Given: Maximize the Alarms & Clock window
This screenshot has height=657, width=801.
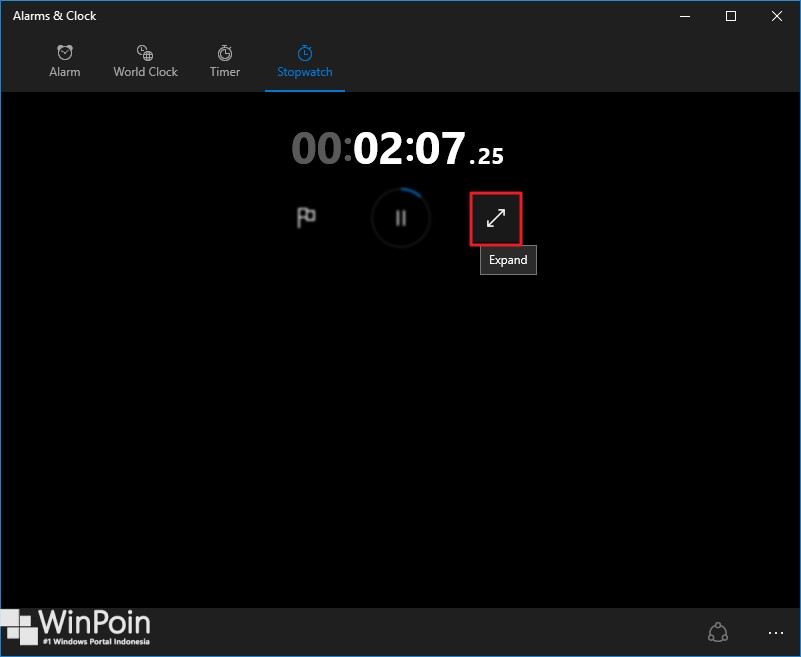Looking at the screenshot, I should pos(731,16).
